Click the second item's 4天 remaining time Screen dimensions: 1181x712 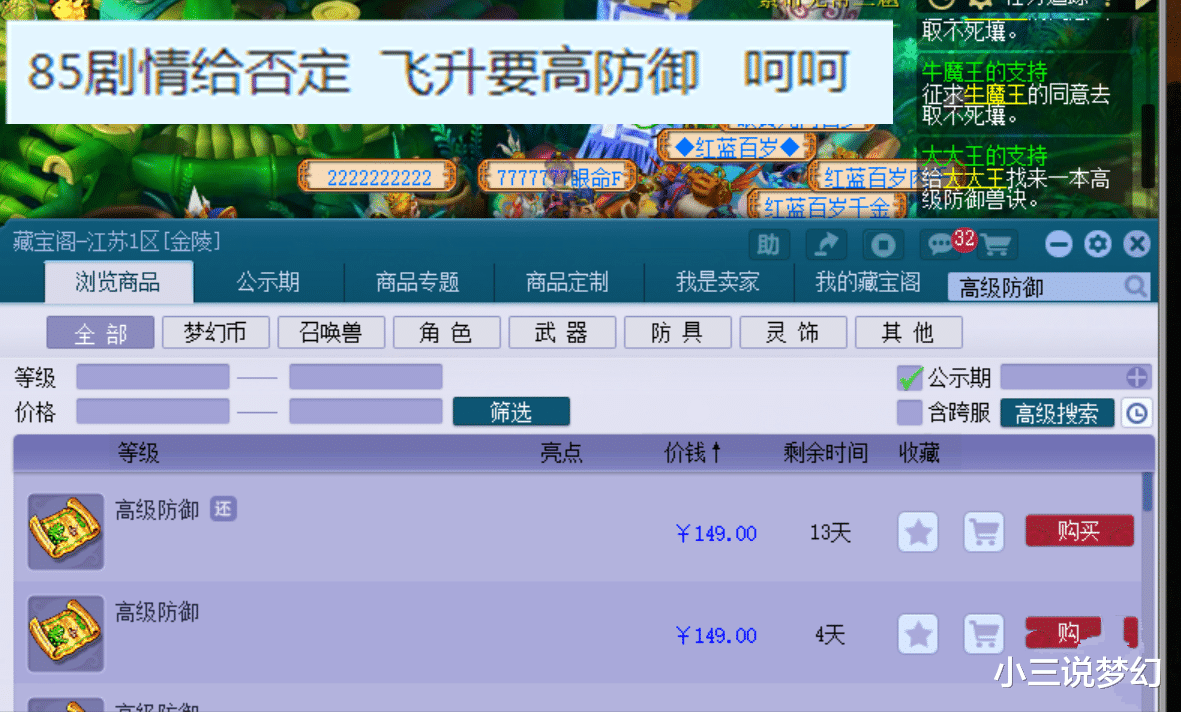tap(830, 635)
